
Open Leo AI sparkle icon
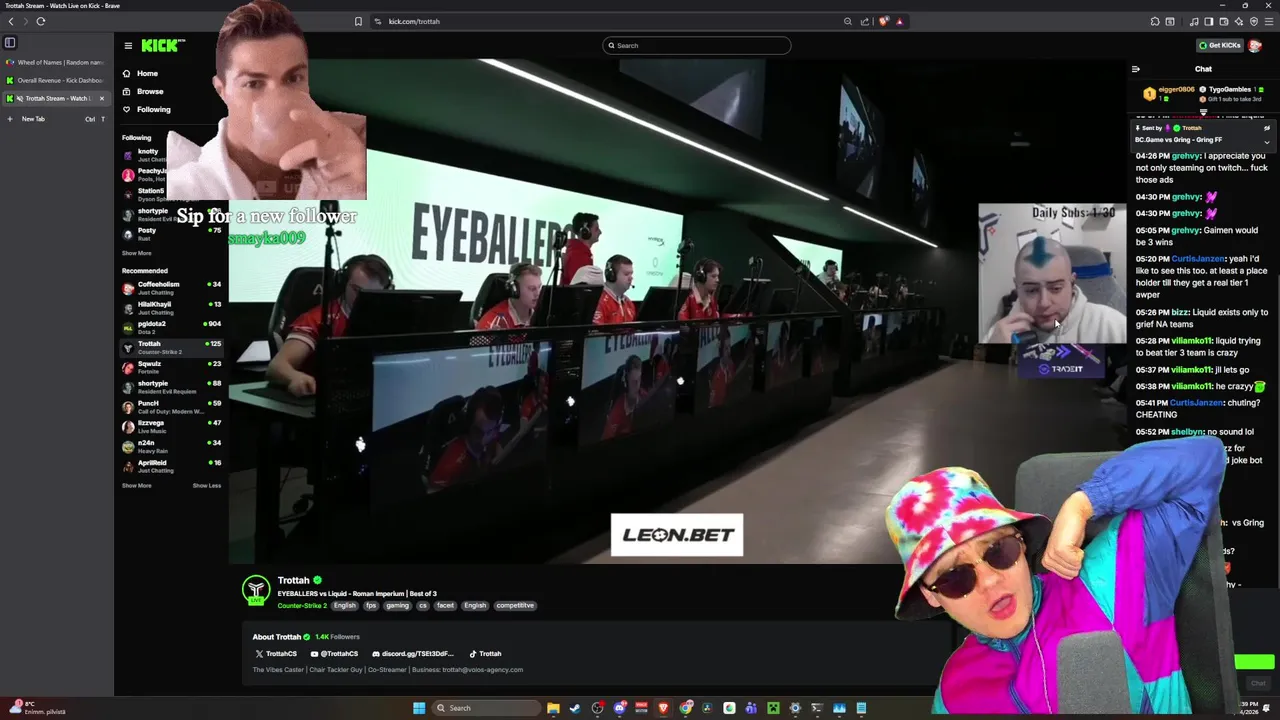pos(1239,21)
